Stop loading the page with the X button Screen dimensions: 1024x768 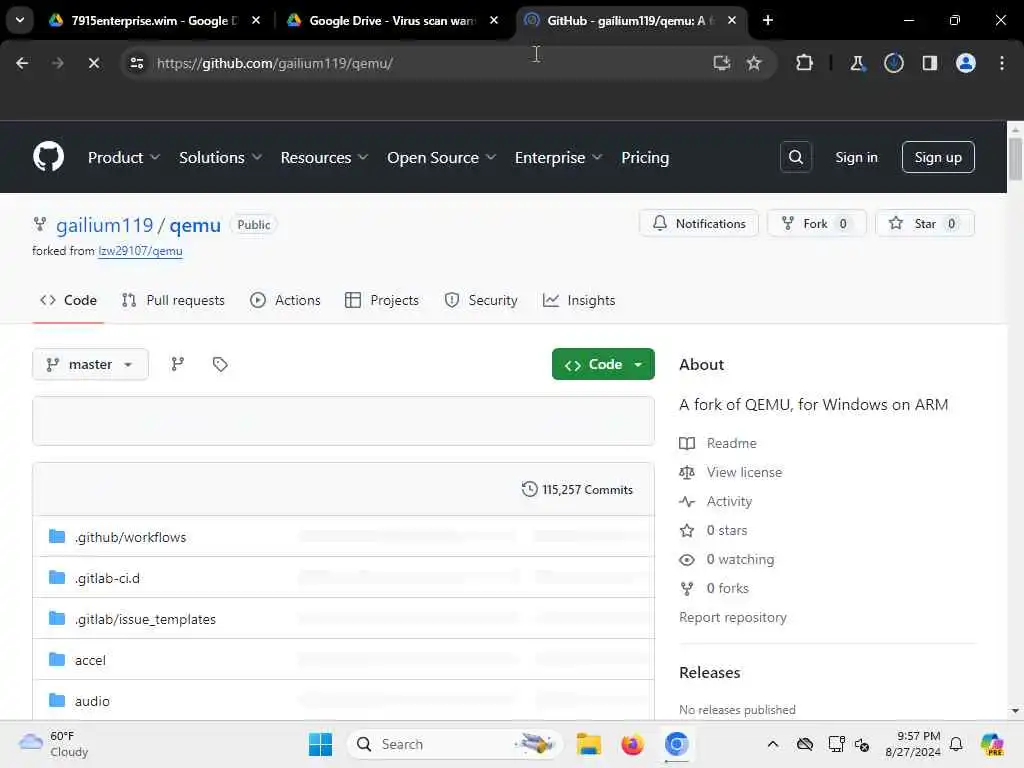click(x=93, y=63)
